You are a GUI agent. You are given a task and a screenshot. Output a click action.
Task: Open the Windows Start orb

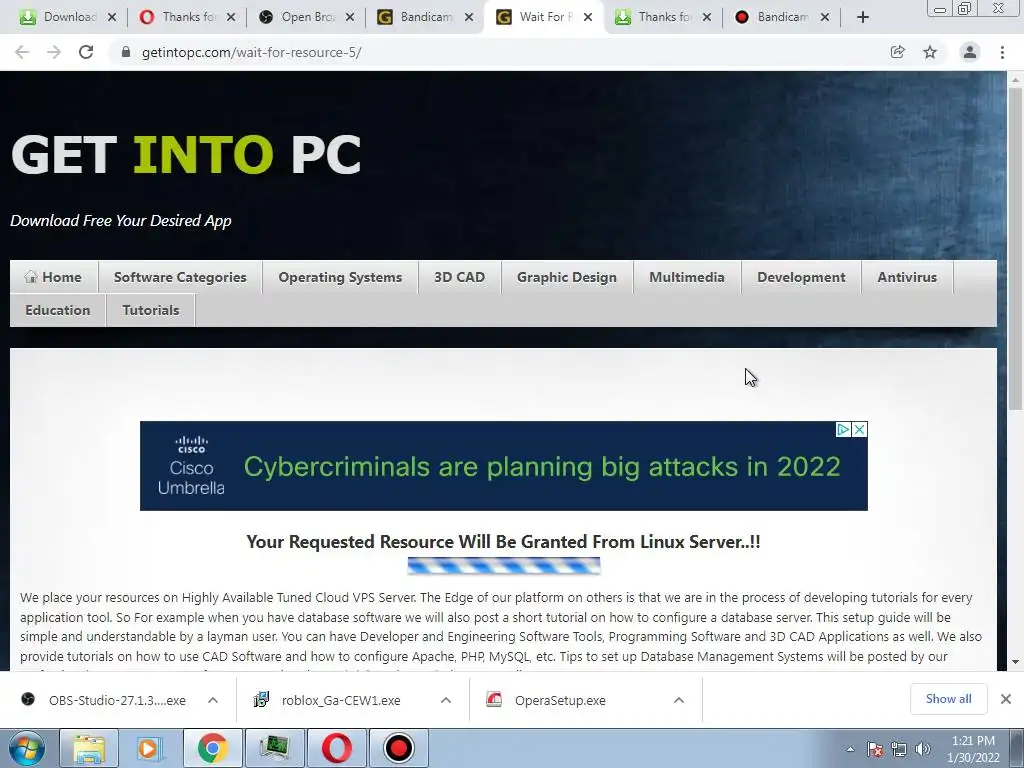tap(27, 748)
